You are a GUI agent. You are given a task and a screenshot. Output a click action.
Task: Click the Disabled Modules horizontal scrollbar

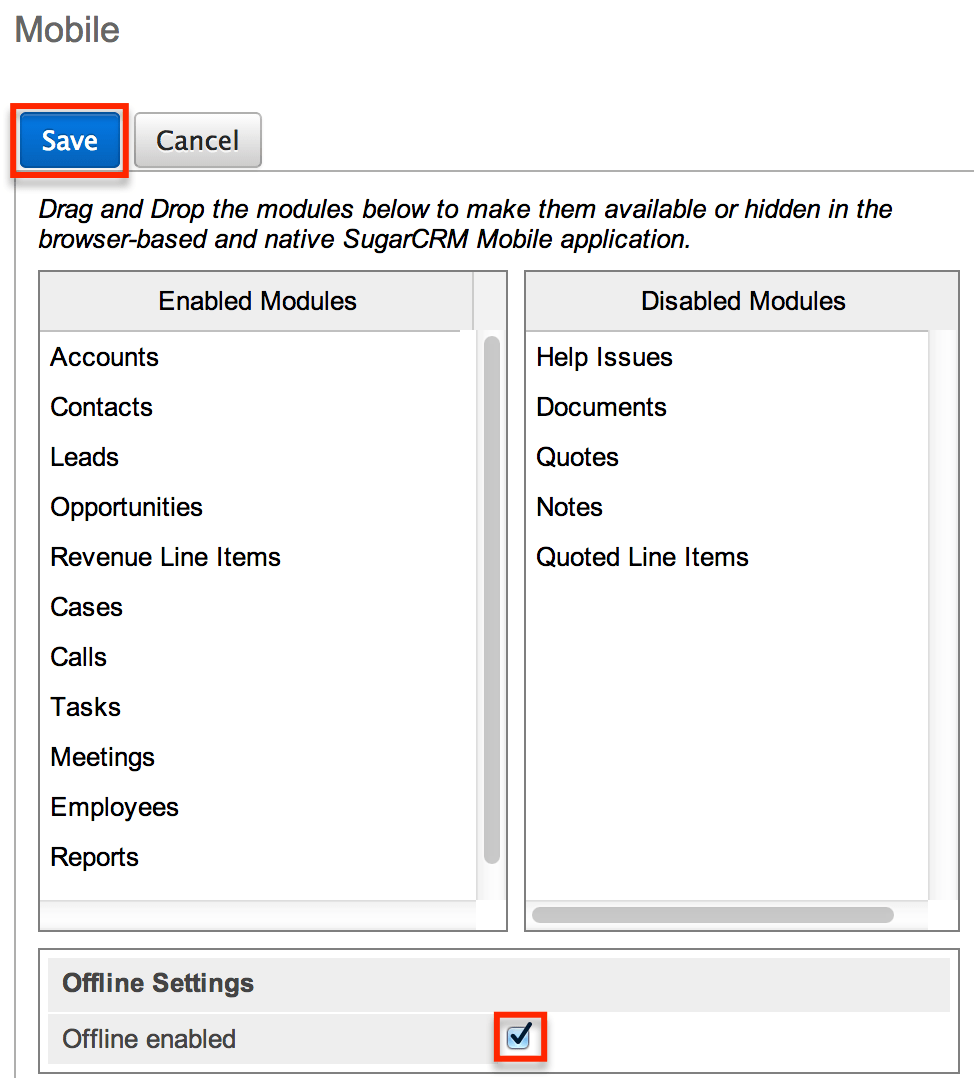[713, 915]
